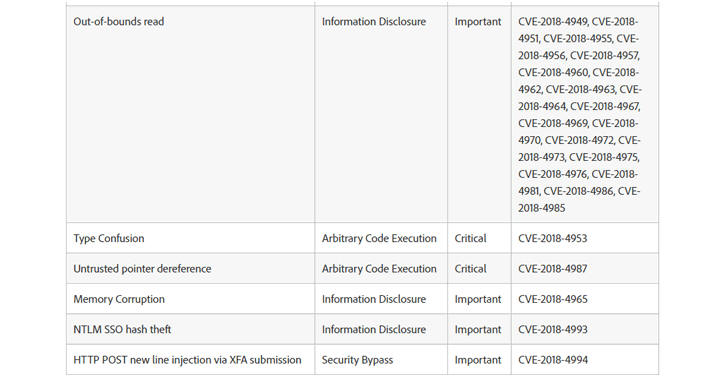The image size is (728, 380).
Task: Click CVE-2018-4993 identifier
Action: (x=552, y=329)
